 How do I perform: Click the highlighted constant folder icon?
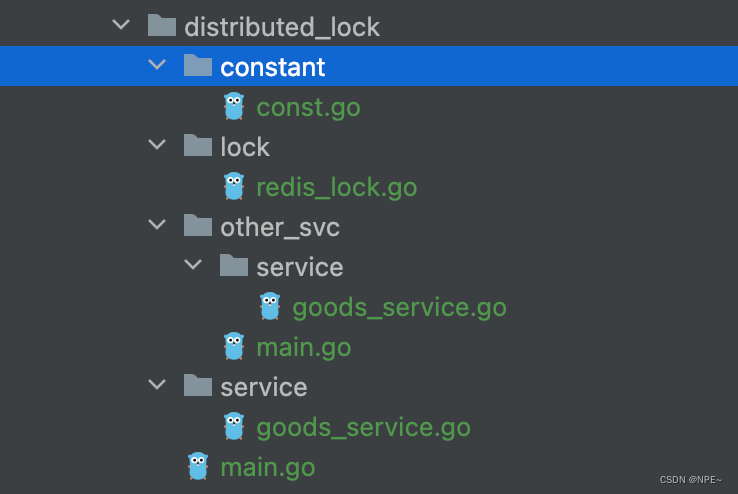198,65
